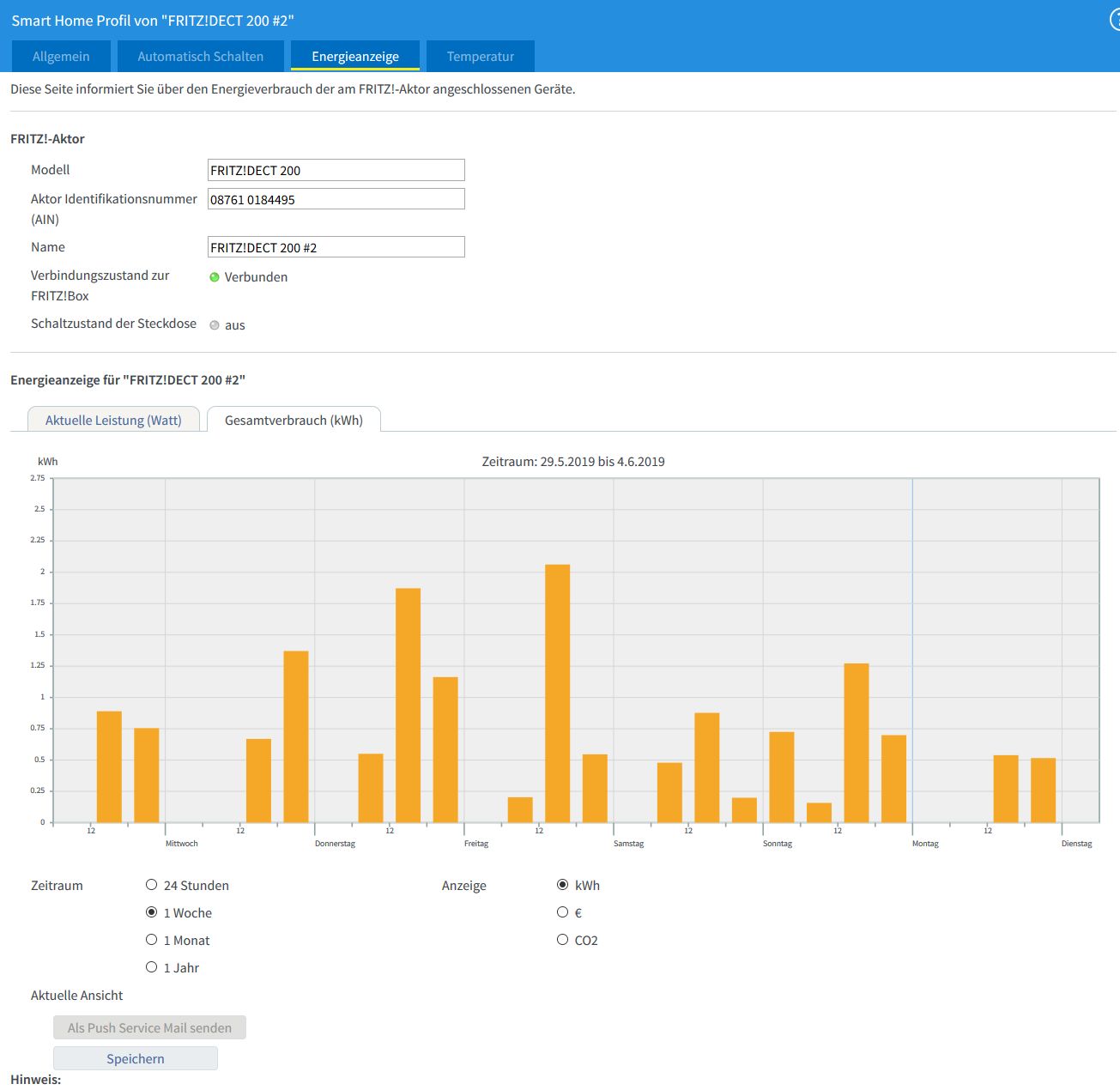Set display unit to kWh
This screenshot has width=1120, height=1090.
pyautogui.click(x=563, y=885)
